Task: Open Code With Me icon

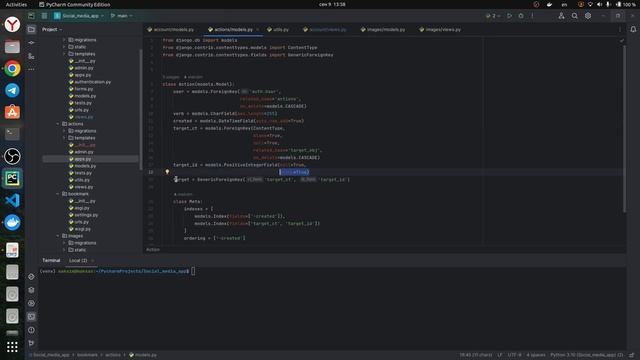Action: (561, 16)
